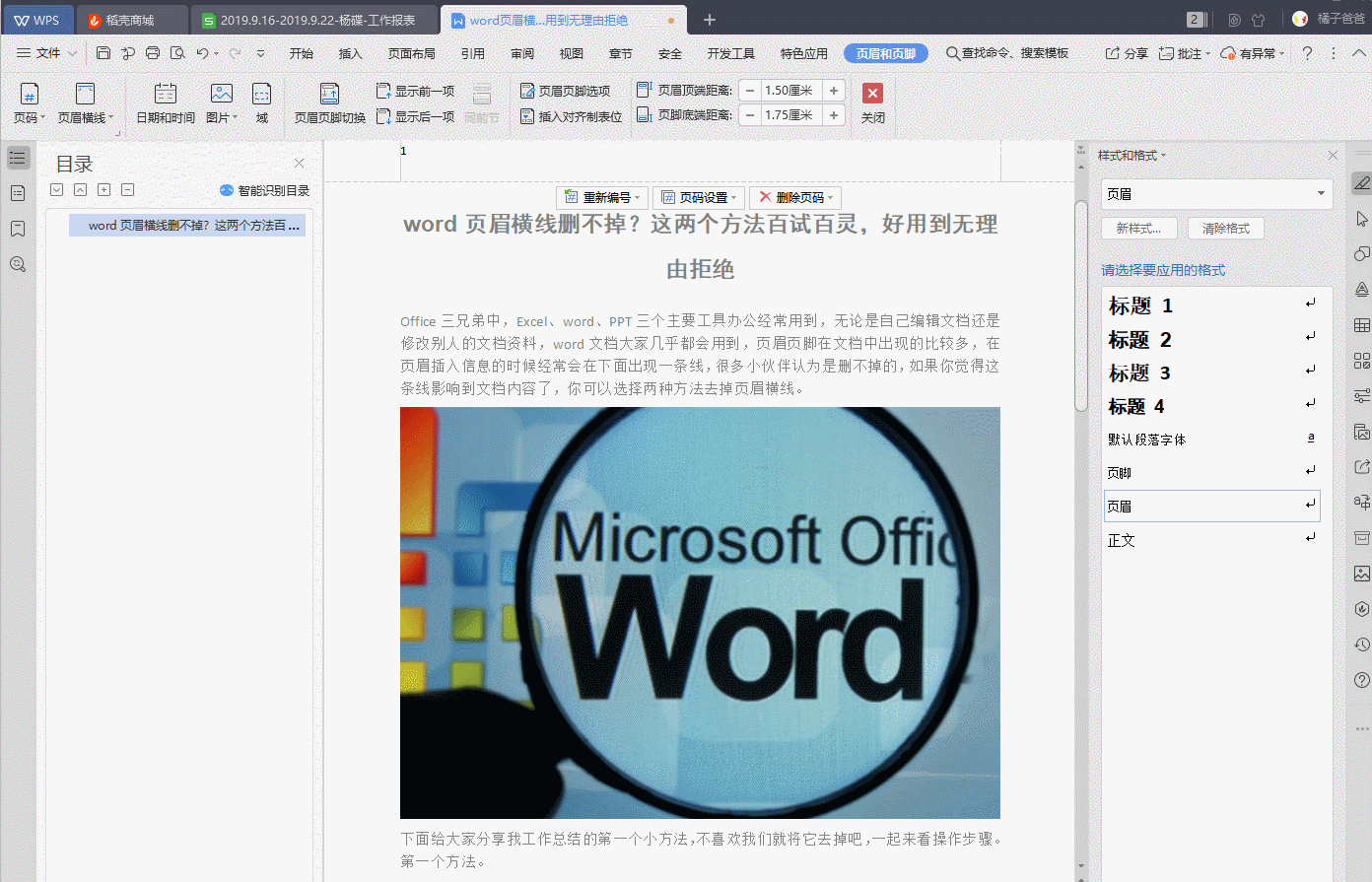Close header and footer with red 关闭
The image size is (1372, 882).
pyautogui.click(x=872, y=103)
